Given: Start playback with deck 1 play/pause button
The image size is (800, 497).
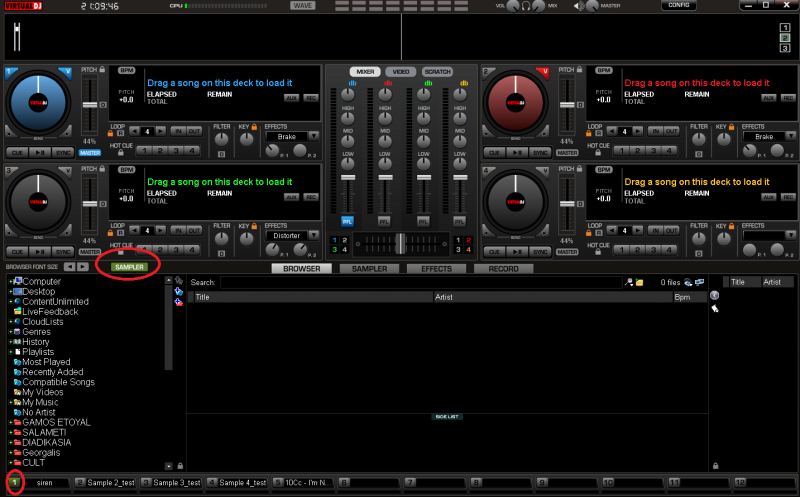Looking at the screenshot, I should 40,153.
